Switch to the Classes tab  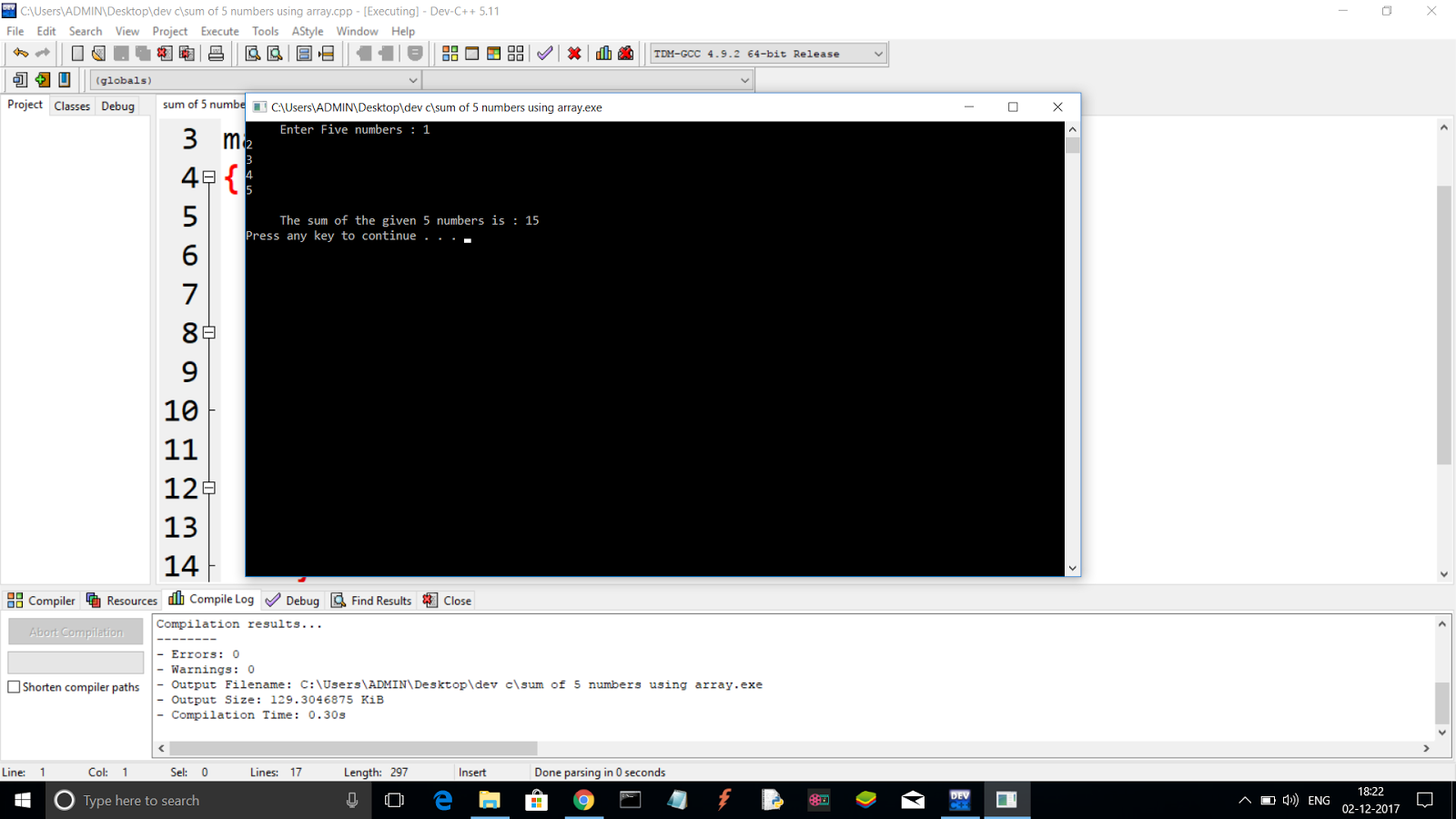pyautogui.click(x=72, y=106)
